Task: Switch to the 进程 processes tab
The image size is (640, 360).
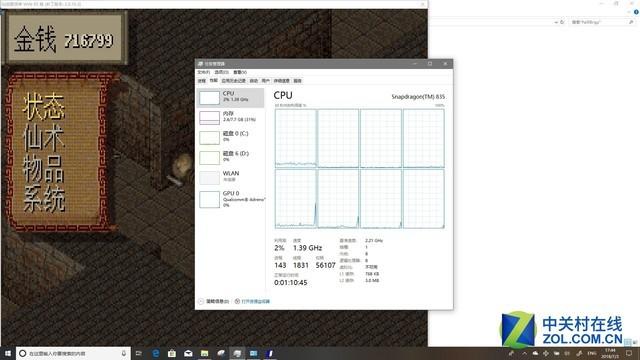Action: pyautogui.click(x=202, y=81)
